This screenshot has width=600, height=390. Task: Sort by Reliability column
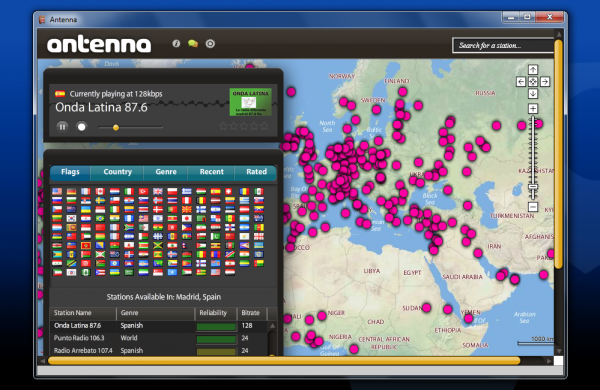point(216,313)
